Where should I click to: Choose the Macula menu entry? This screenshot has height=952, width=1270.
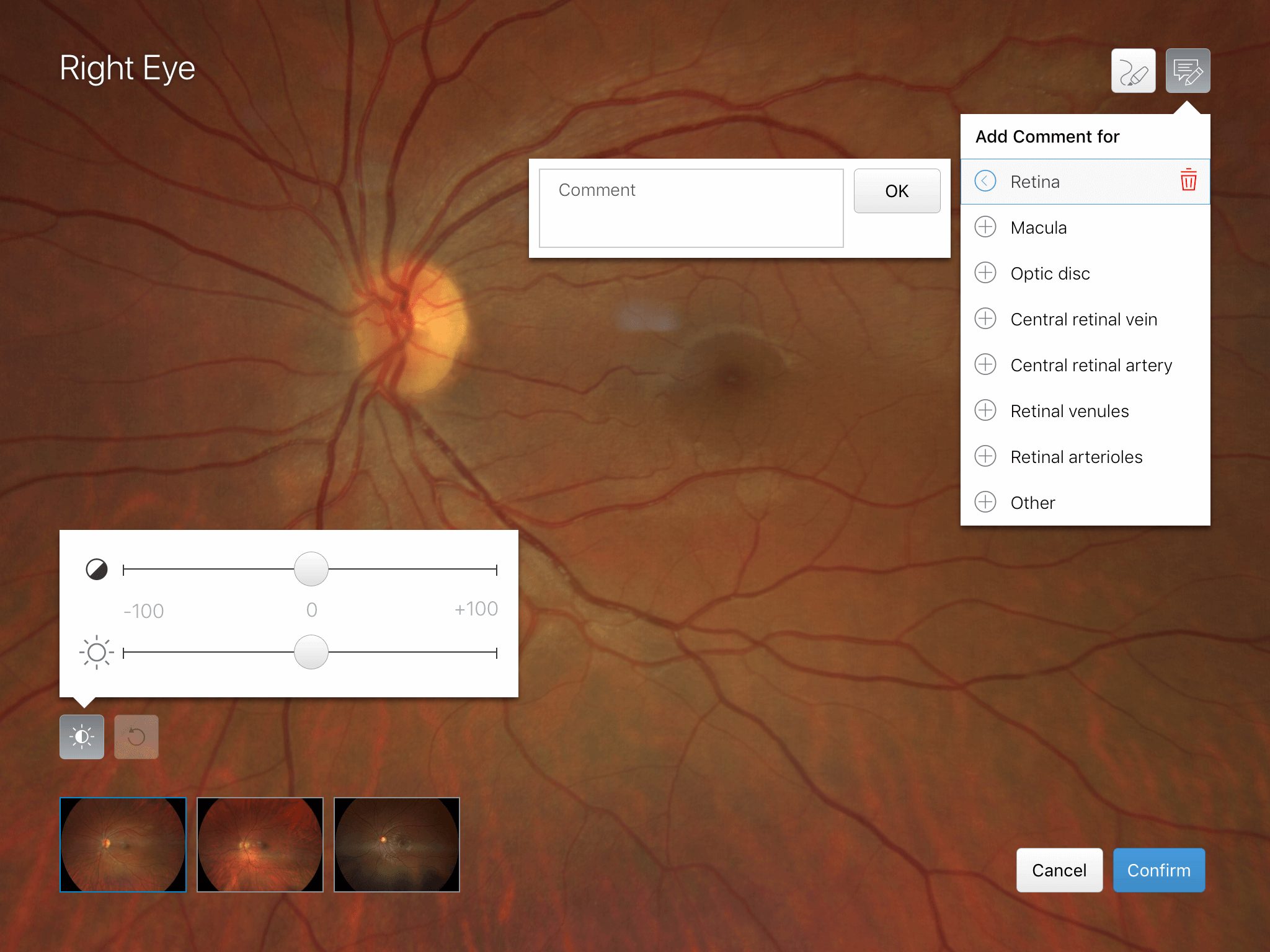[x=1085, y=227]
